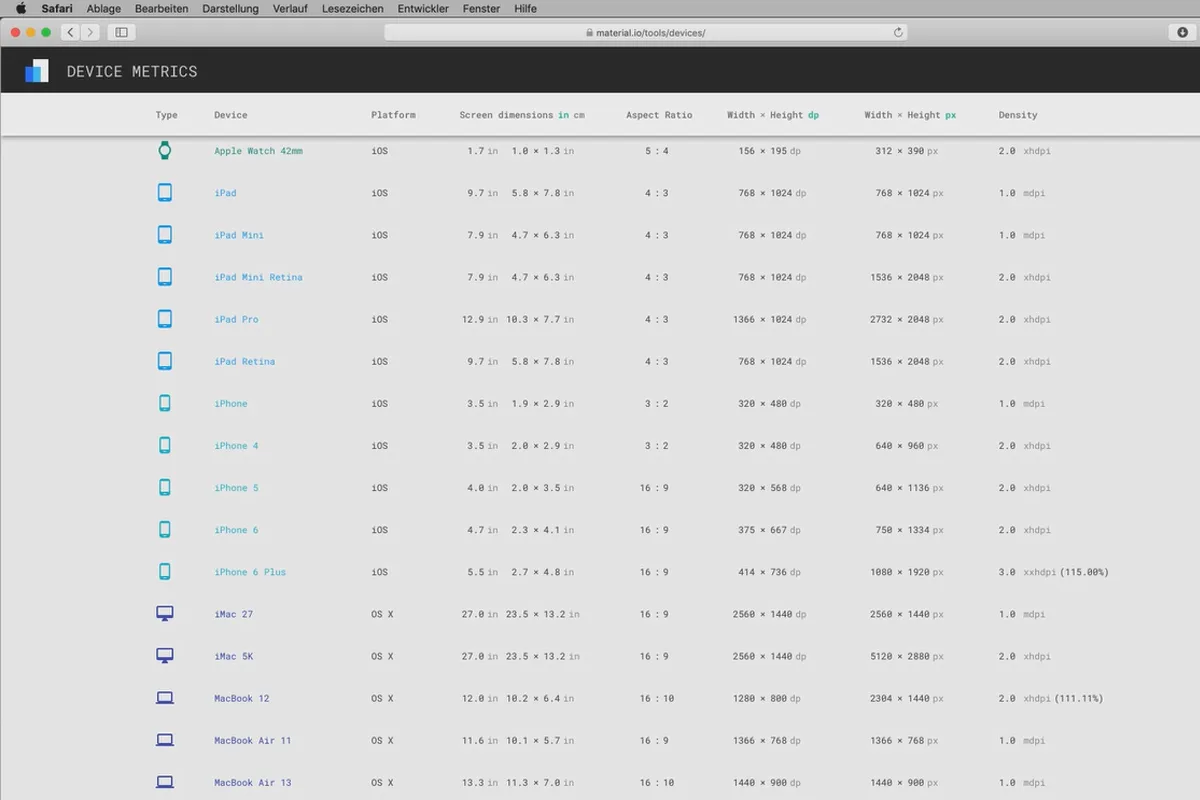
Task: Toggle the 'dp' unit in Width × Height header
Action: 813,115
